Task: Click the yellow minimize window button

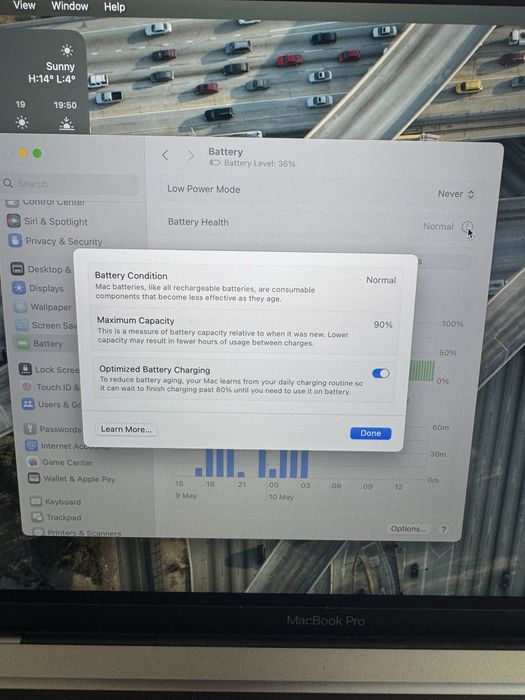Action: [x=23, y=153]
